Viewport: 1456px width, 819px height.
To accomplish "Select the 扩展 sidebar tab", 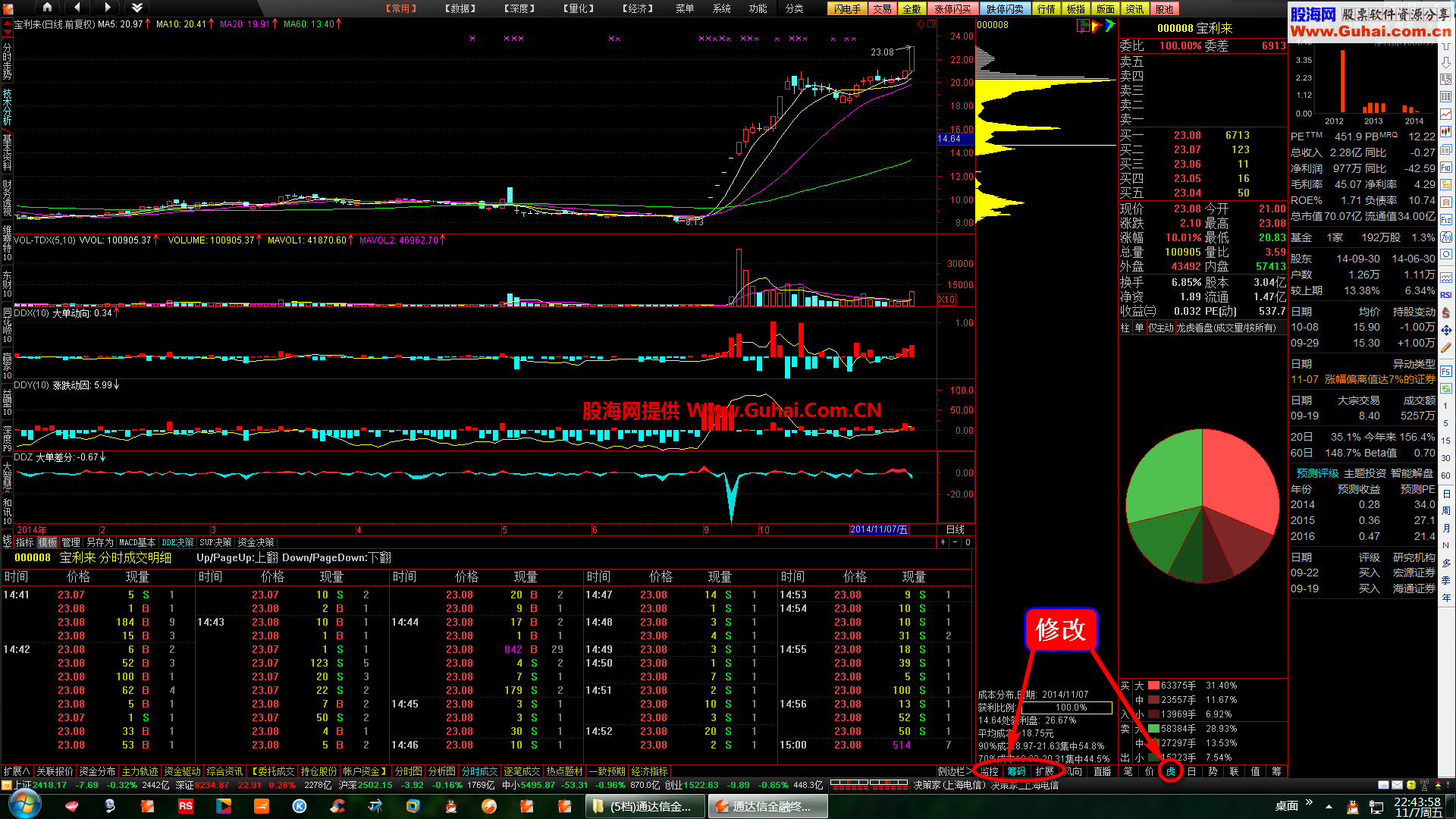I will (x=1045, y=771).
